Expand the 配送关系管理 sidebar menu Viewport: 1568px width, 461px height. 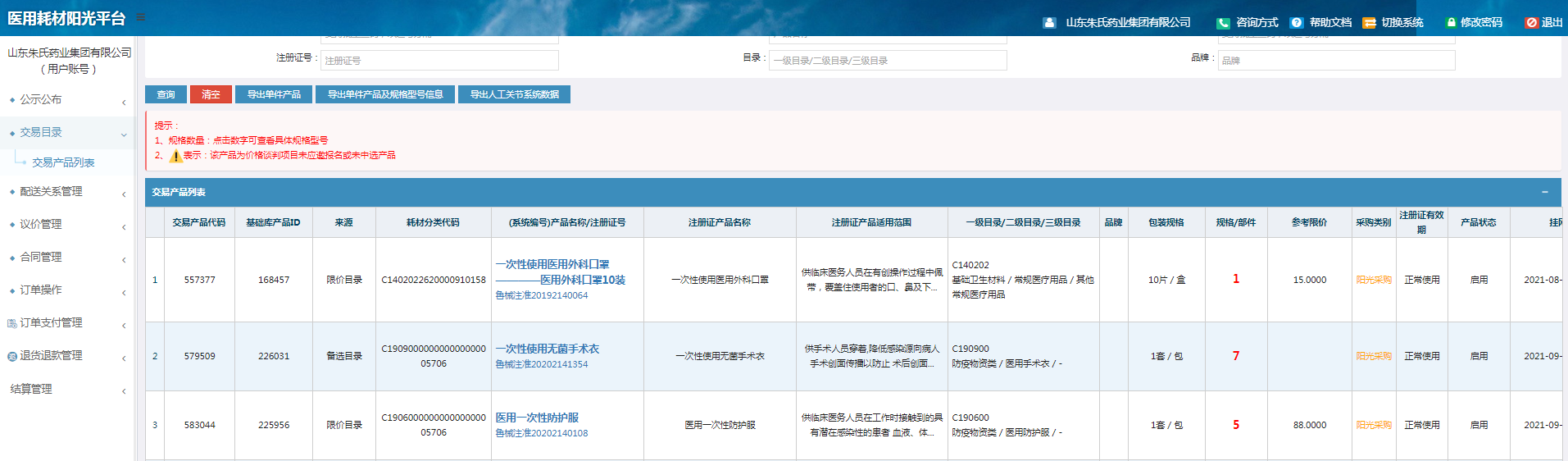(x=124, y=194)
